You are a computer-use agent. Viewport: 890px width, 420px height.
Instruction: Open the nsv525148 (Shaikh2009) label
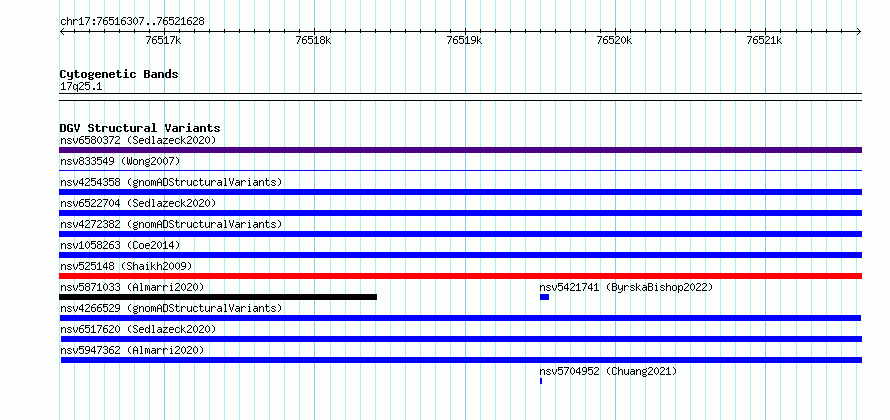[x=126, y=266]
